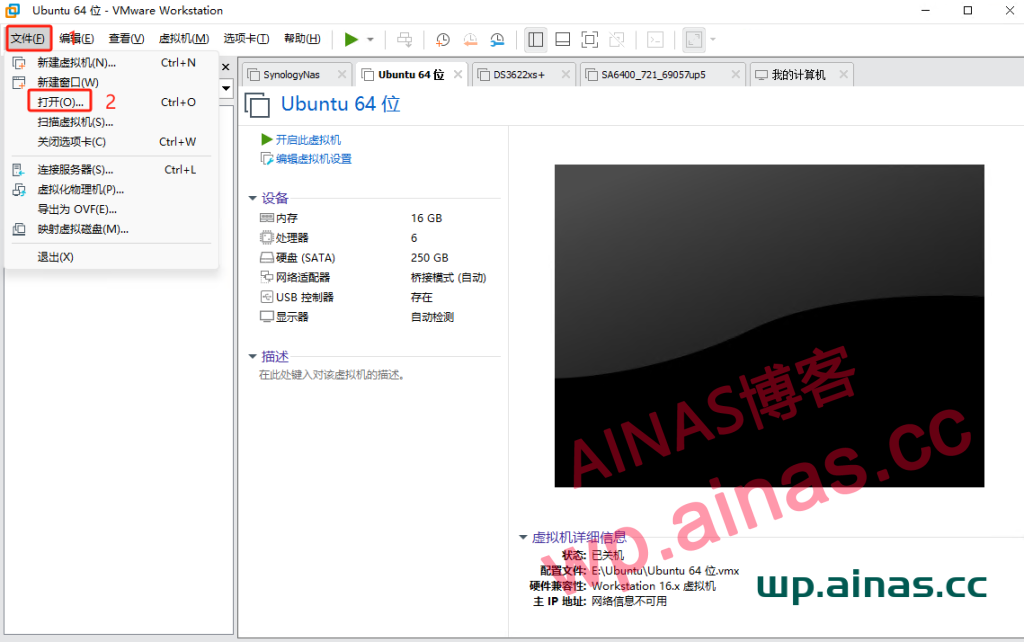Image resolution: width=1024 pixels, height=642 pixels.
Task: Collapse the 设备 section
Action: 253,198
